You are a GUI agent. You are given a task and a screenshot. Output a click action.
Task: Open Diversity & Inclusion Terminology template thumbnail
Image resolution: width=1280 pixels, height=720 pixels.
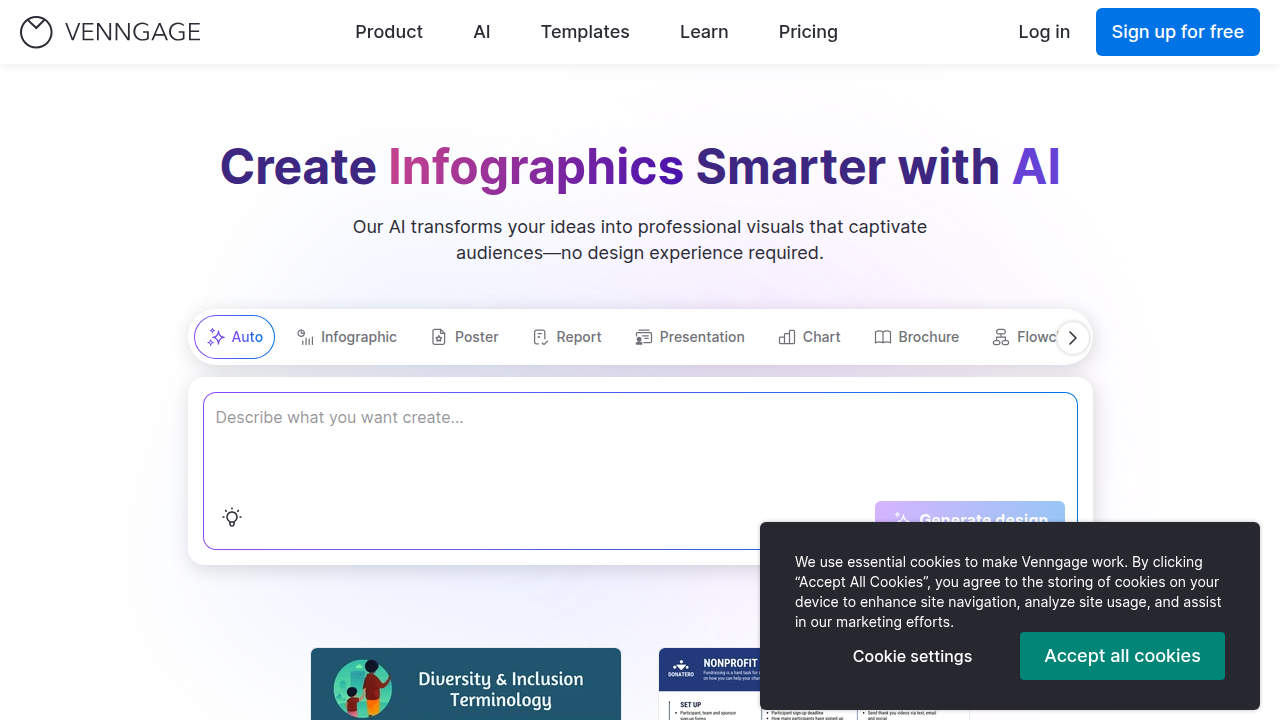coord(466,684)
